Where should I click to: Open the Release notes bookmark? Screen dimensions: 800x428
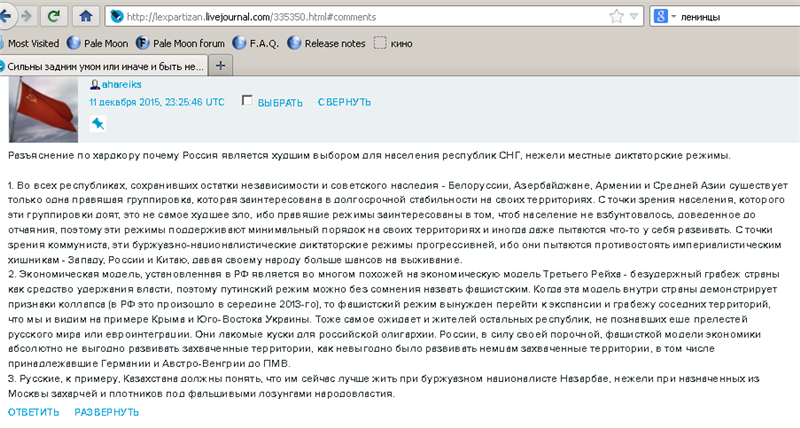click(327, 43)
